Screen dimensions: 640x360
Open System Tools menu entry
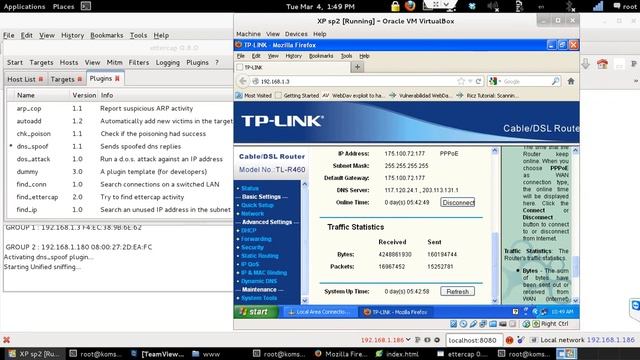point(259,298)
